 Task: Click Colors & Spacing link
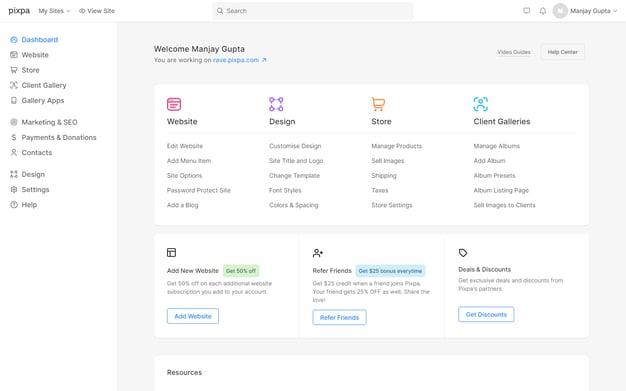294,205
